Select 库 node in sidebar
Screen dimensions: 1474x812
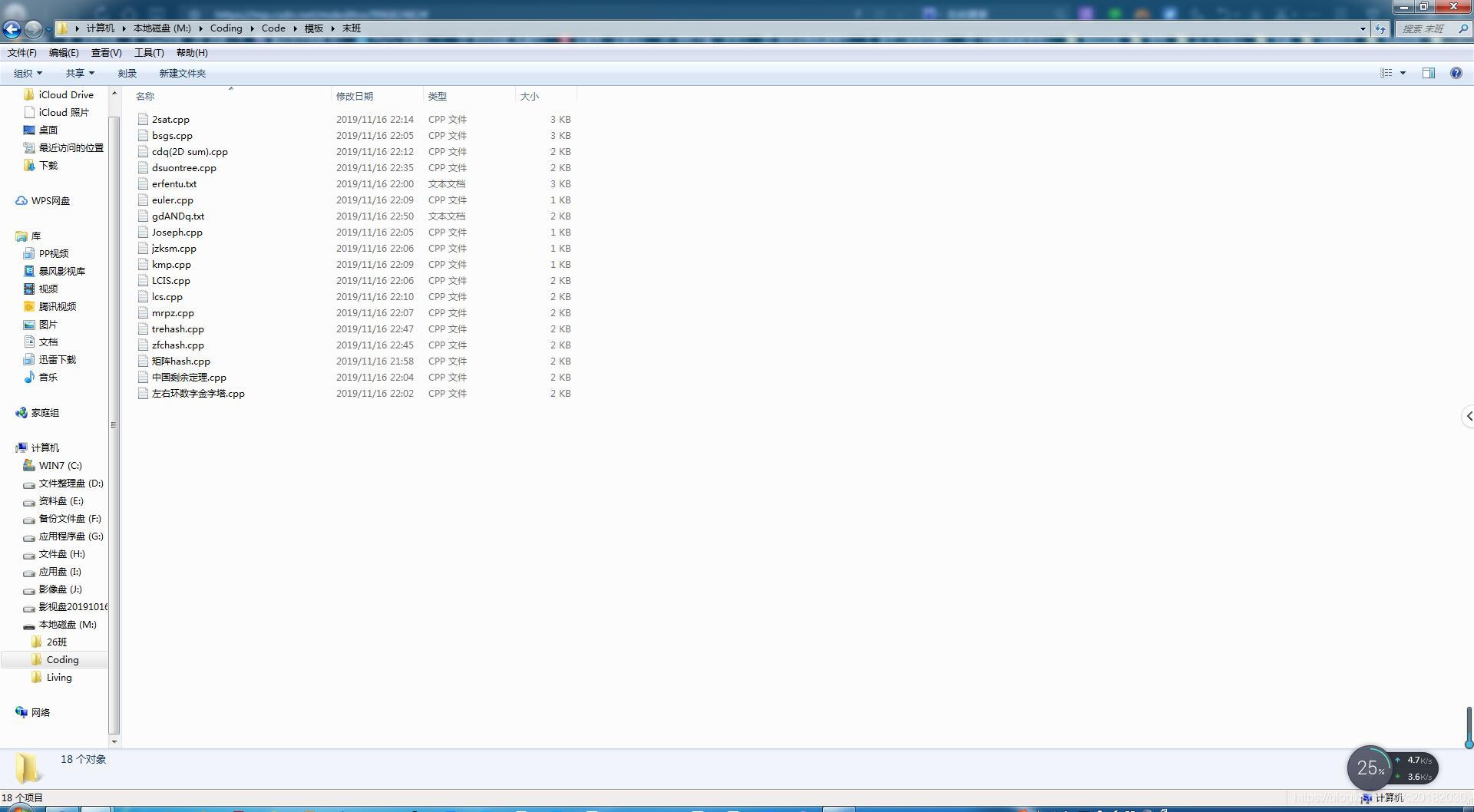tap(35, 236)
